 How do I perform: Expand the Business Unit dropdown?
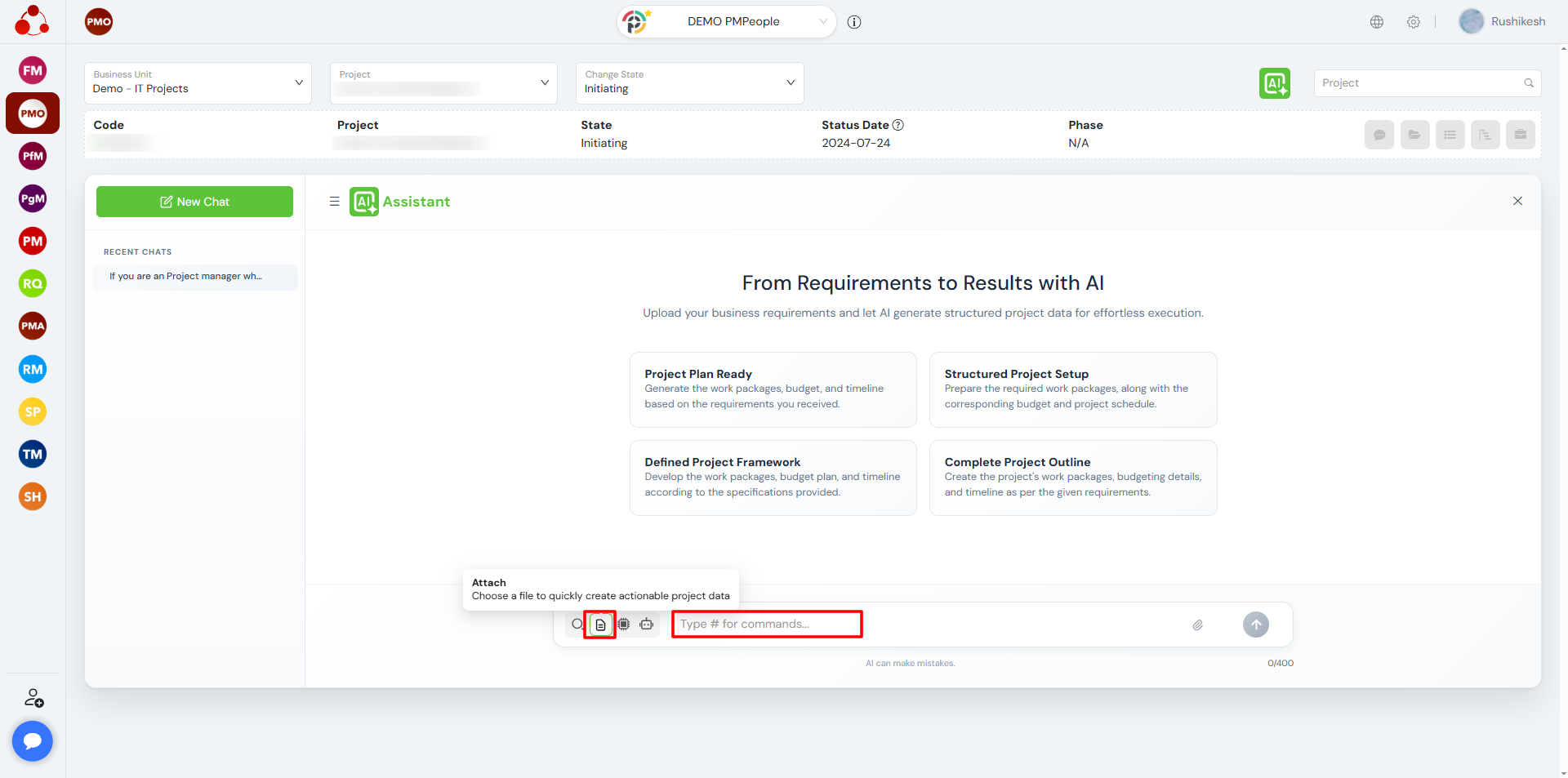pos(198,83)
